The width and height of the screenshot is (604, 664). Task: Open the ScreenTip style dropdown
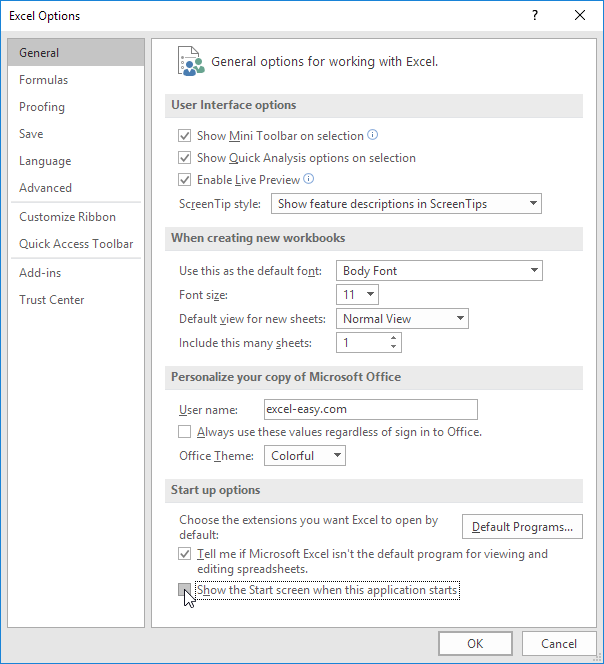tap(406, 204)
